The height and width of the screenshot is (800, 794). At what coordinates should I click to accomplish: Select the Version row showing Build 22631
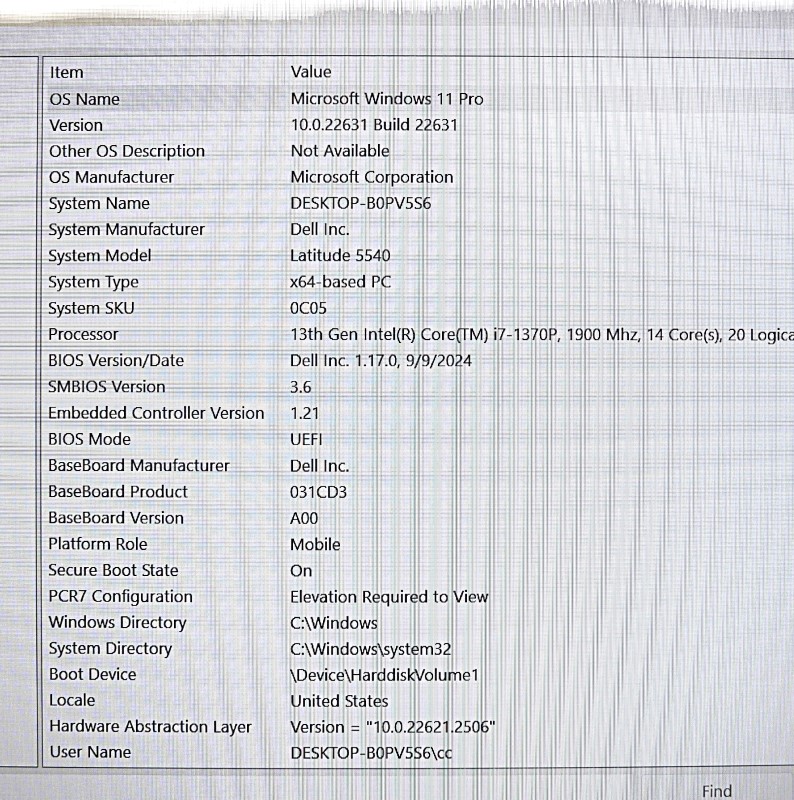76,125
